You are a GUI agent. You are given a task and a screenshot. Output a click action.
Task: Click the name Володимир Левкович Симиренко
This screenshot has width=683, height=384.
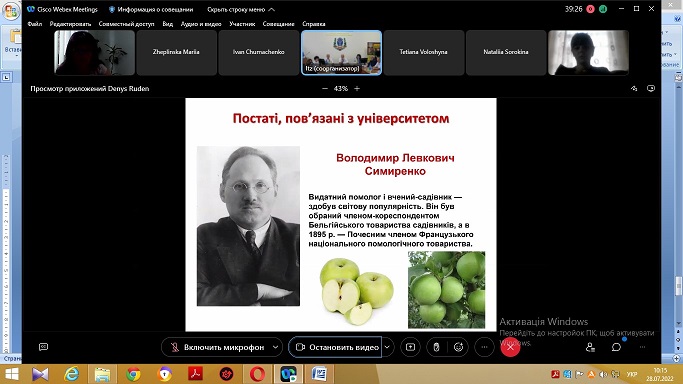tap(395, 165)
